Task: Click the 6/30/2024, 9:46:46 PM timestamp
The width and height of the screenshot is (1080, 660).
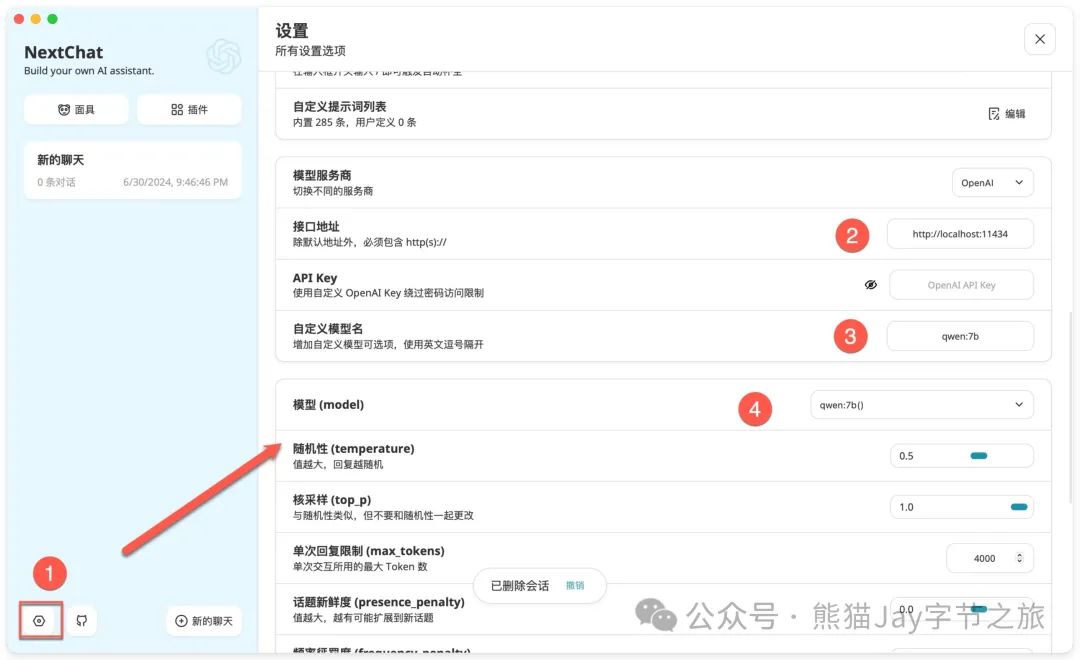Action: tap(175, 182)
